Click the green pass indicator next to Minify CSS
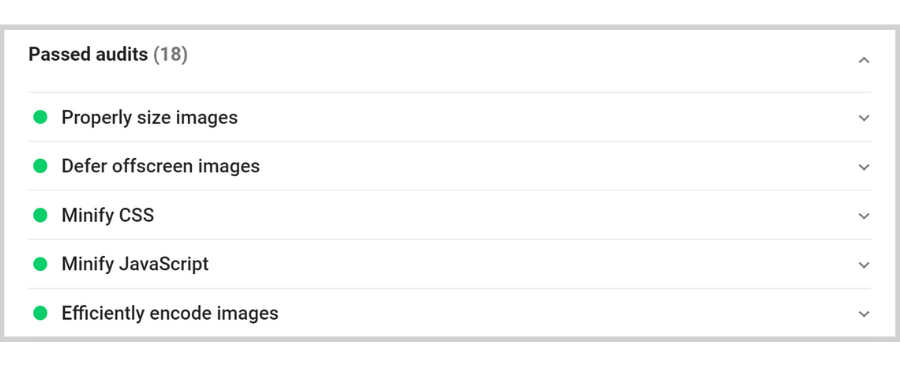 coord(40,215)
